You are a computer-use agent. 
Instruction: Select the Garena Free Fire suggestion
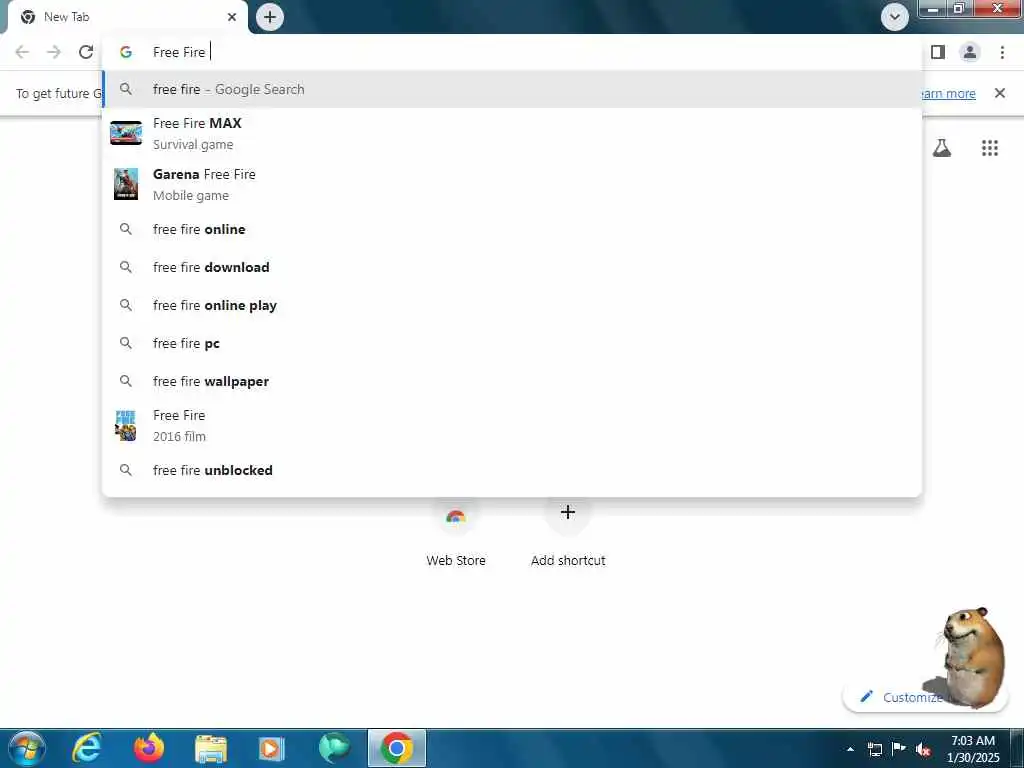pyautogui.click(x=512, y=184)
